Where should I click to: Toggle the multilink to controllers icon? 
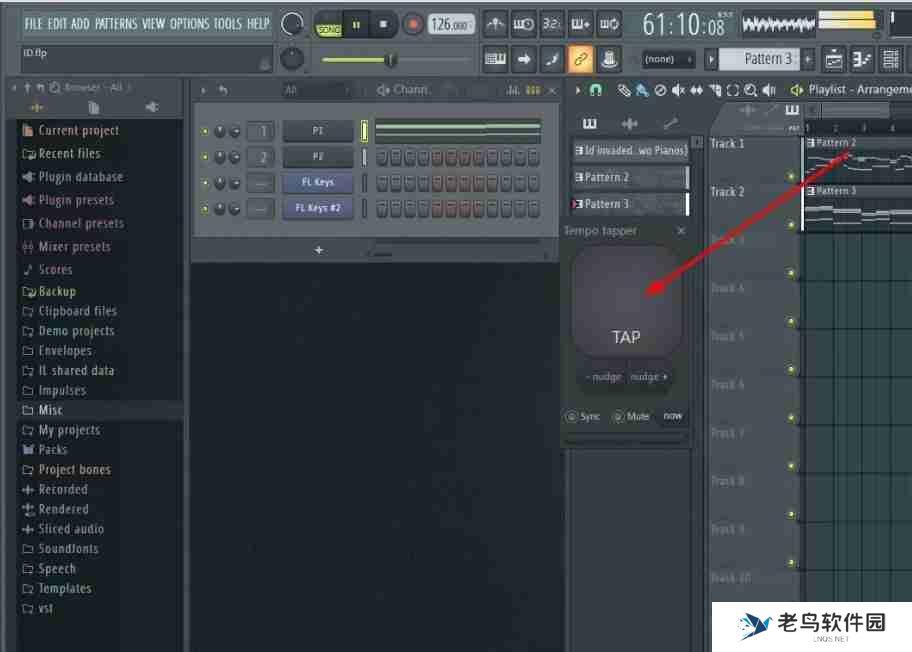609,59
